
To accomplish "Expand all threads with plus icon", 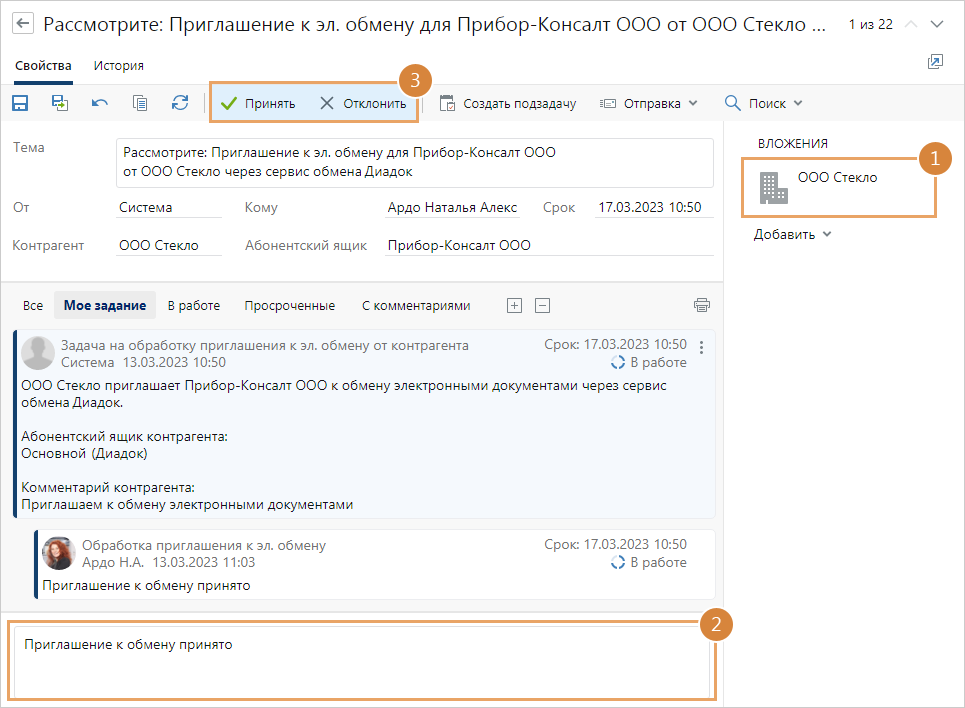I will click(514, 306).
